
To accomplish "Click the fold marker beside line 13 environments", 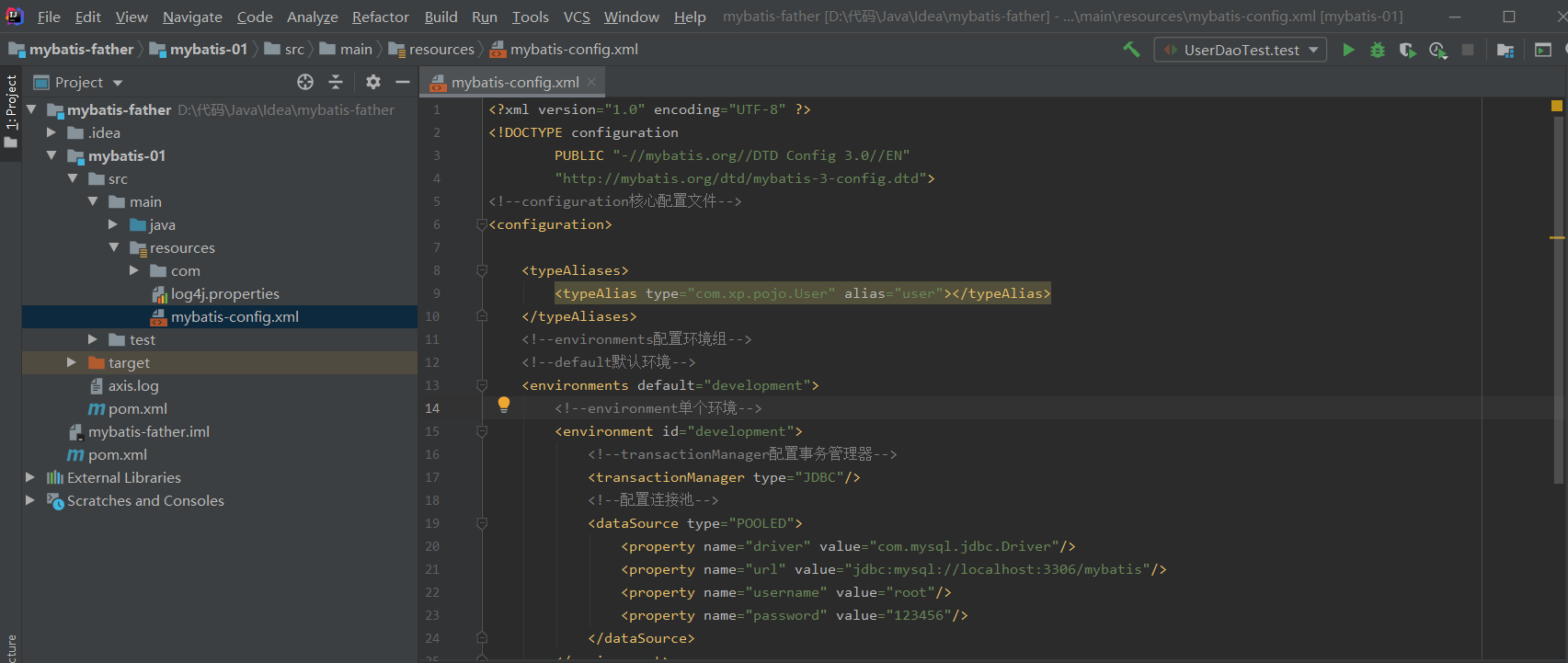I will point(482,385).
